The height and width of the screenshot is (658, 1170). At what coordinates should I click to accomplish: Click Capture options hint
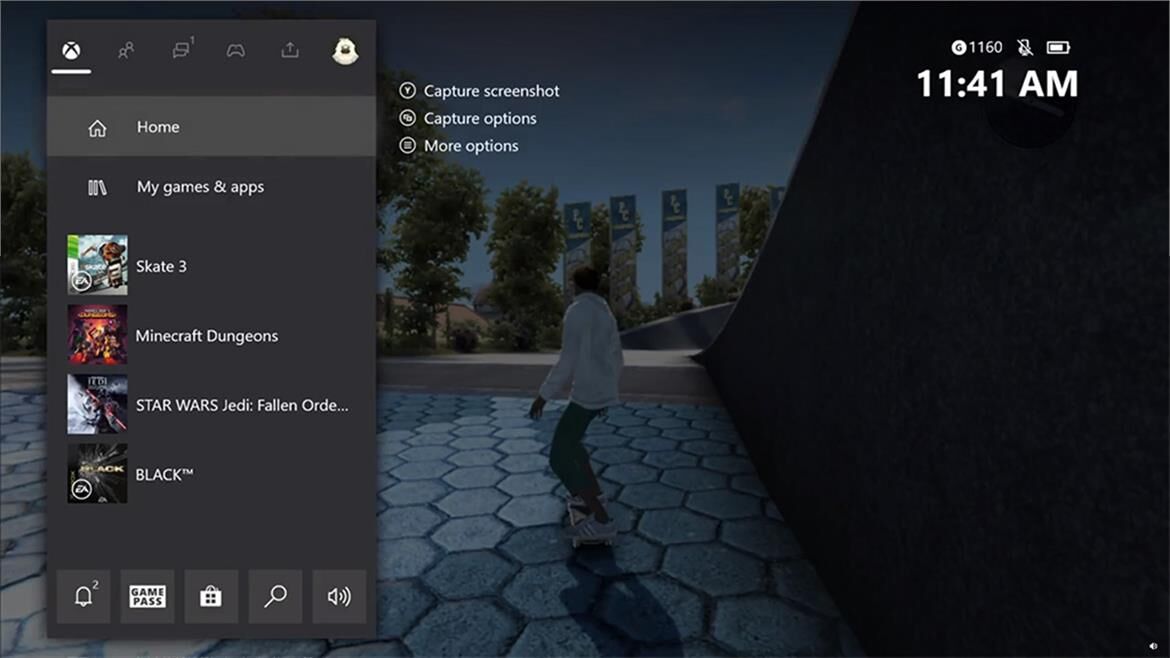[468, 119]
